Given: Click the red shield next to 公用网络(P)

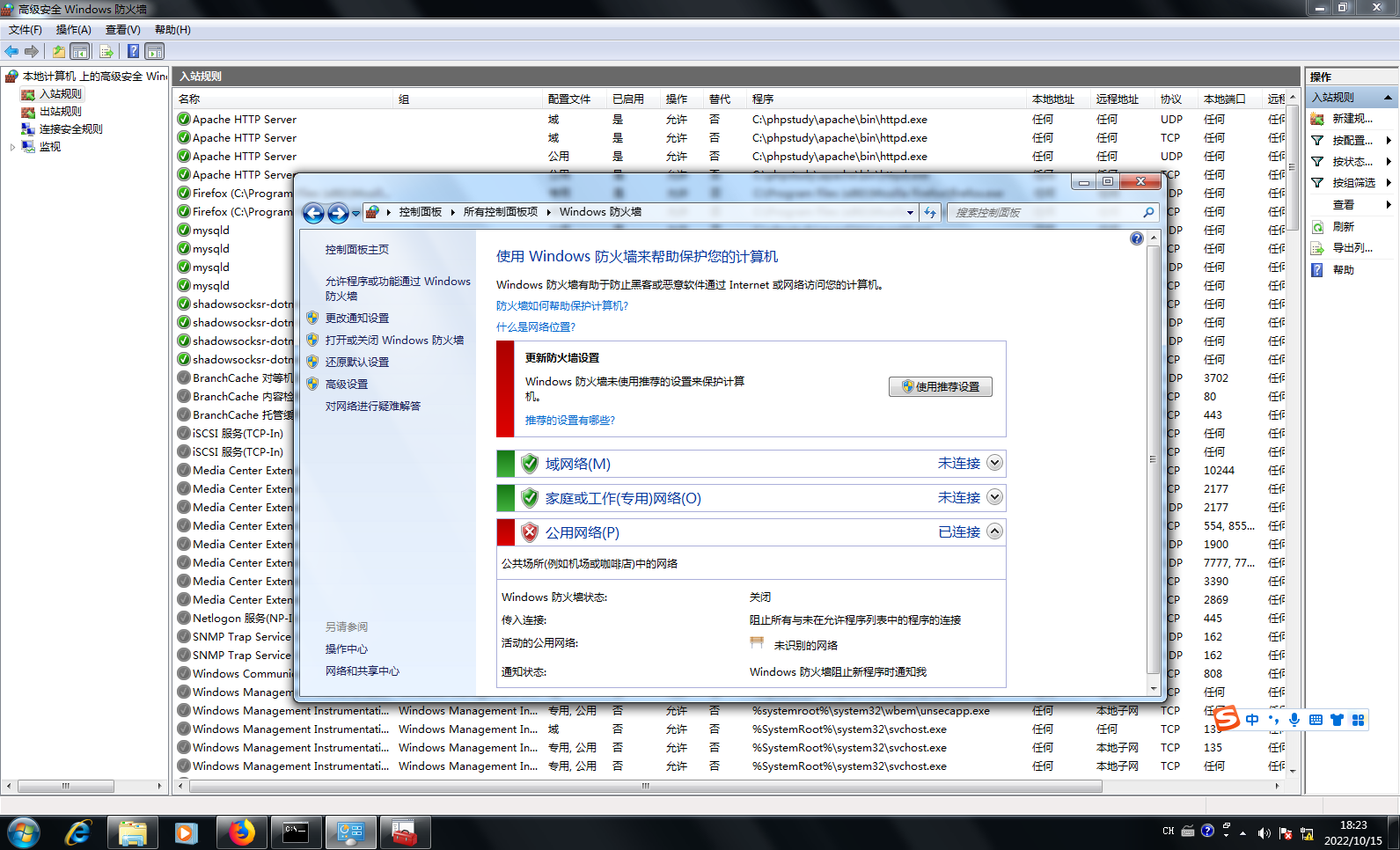Looking at the screenshot, I should (530, 532).
